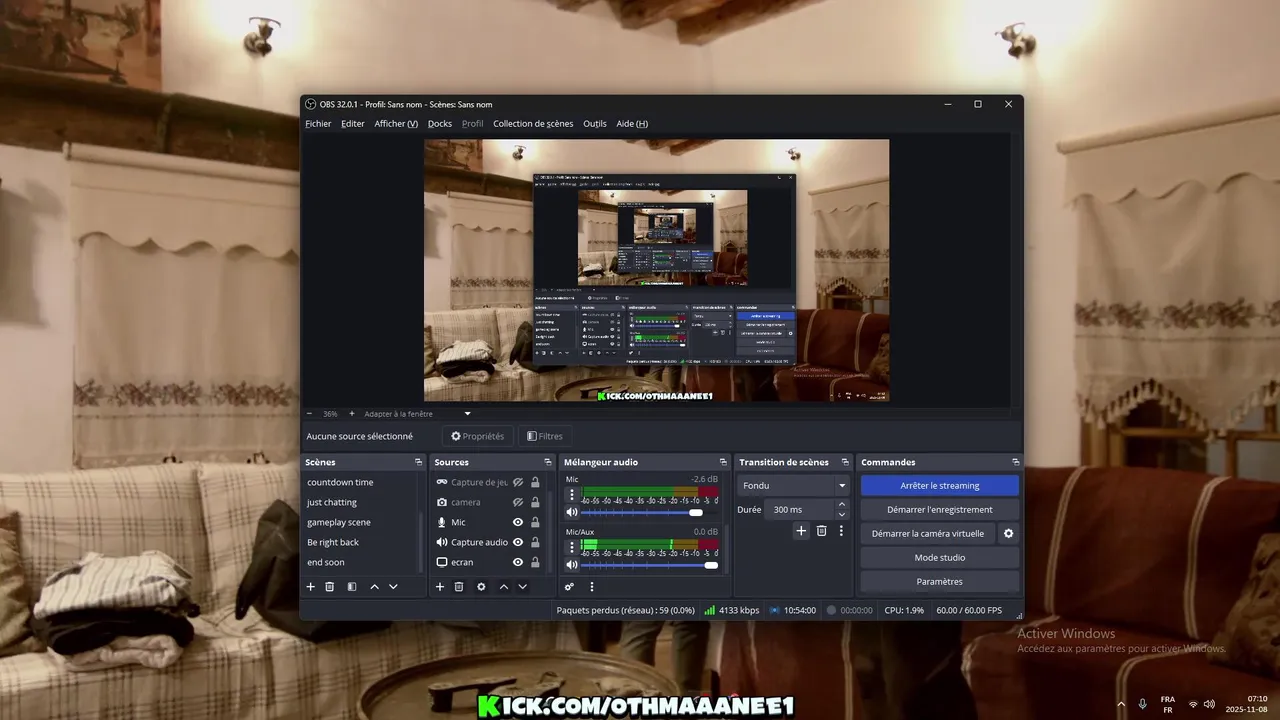Viewport: 1280px width, 720px height.
Task: Move scene up in the Scènes toolbar
Action: pos(374,587)
